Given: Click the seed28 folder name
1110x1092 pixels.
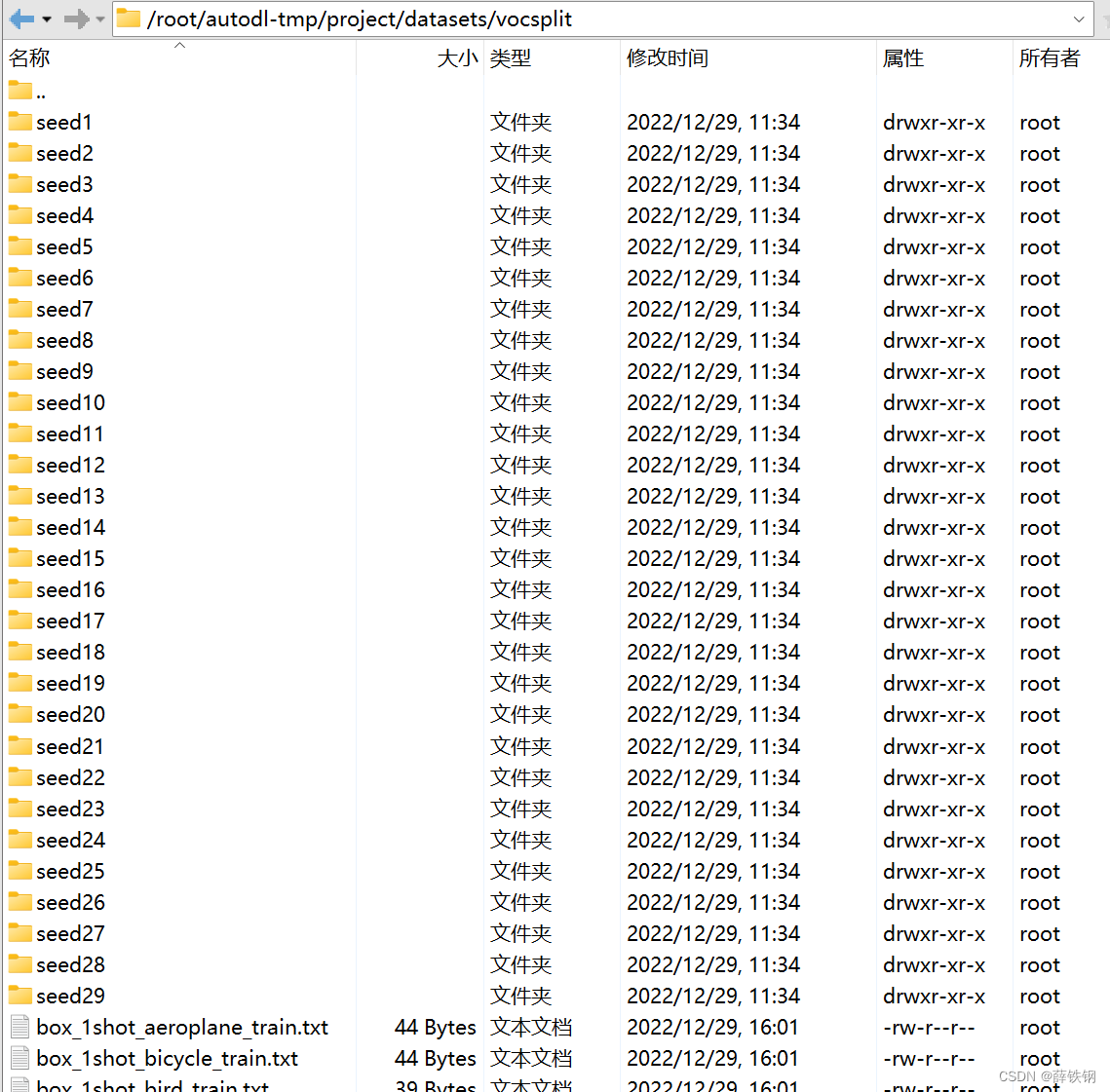Looking at the screenshot, I should 71,964.
